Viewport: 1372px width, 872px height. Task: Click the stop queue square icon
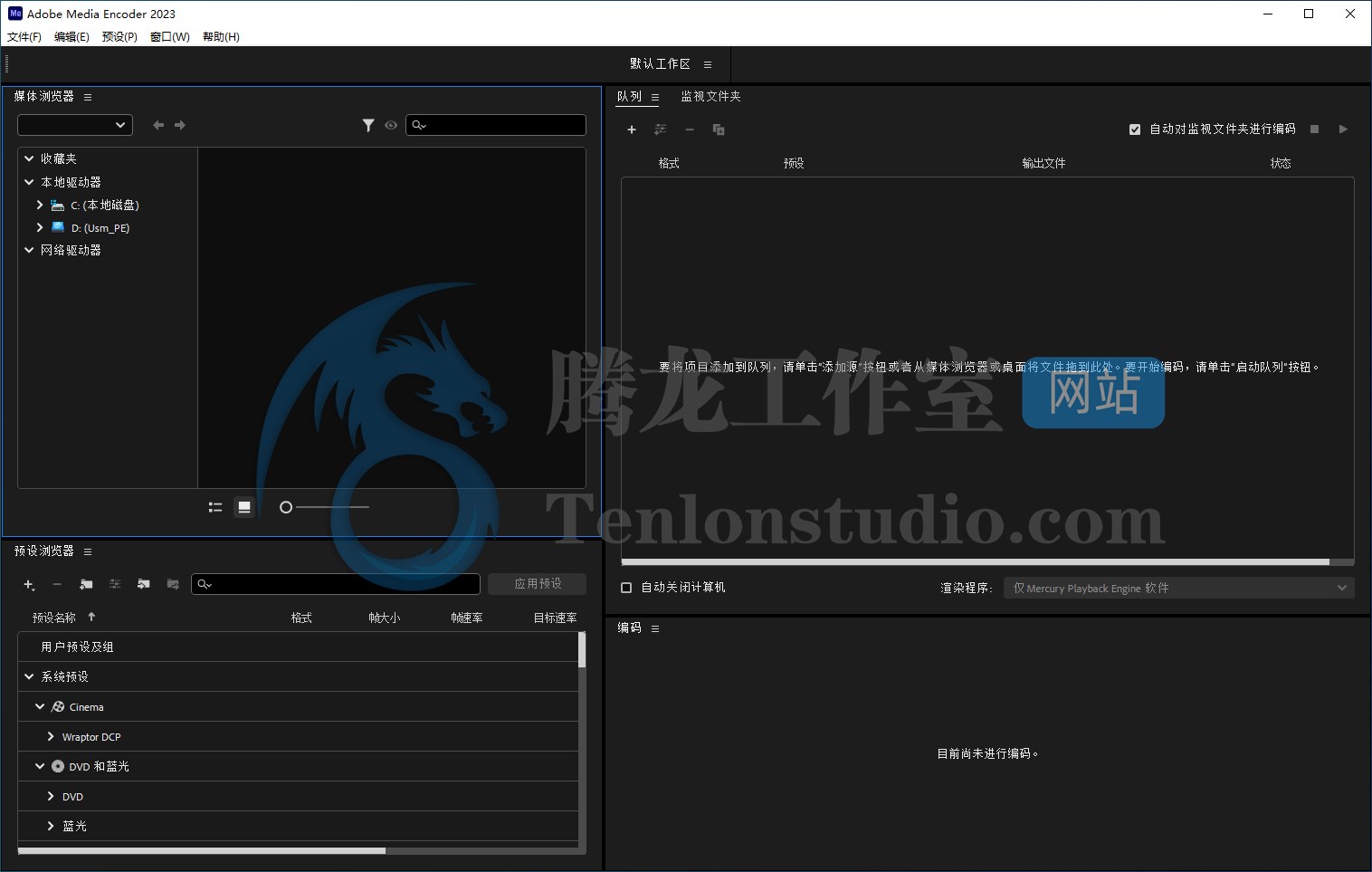pos(1315,129)
